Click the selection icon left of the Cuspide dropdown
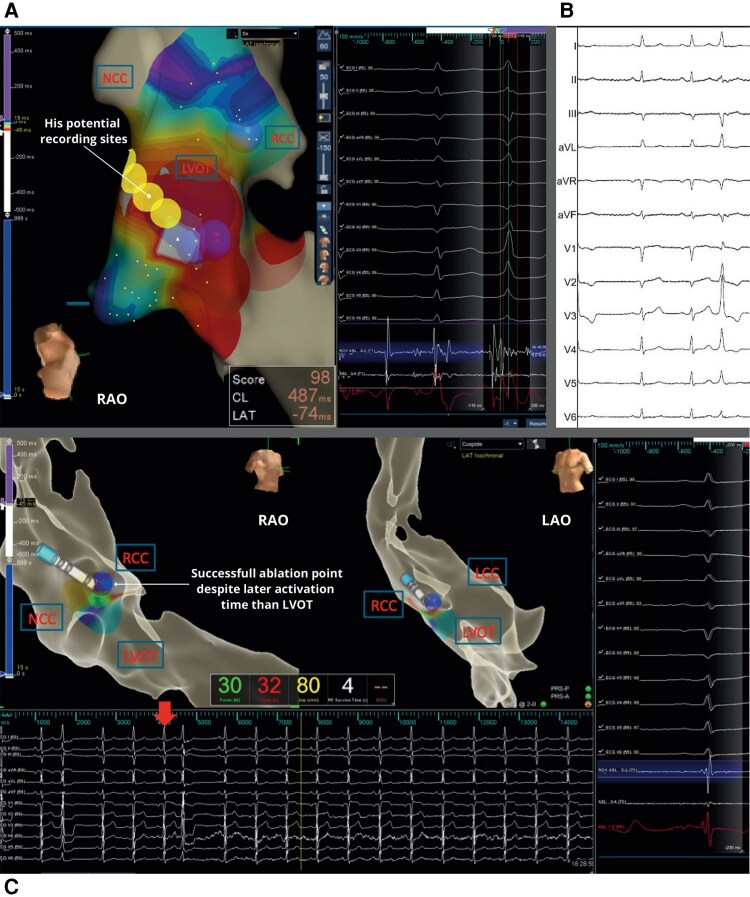This screenshot has width=750, height=897. click(451, 444)
